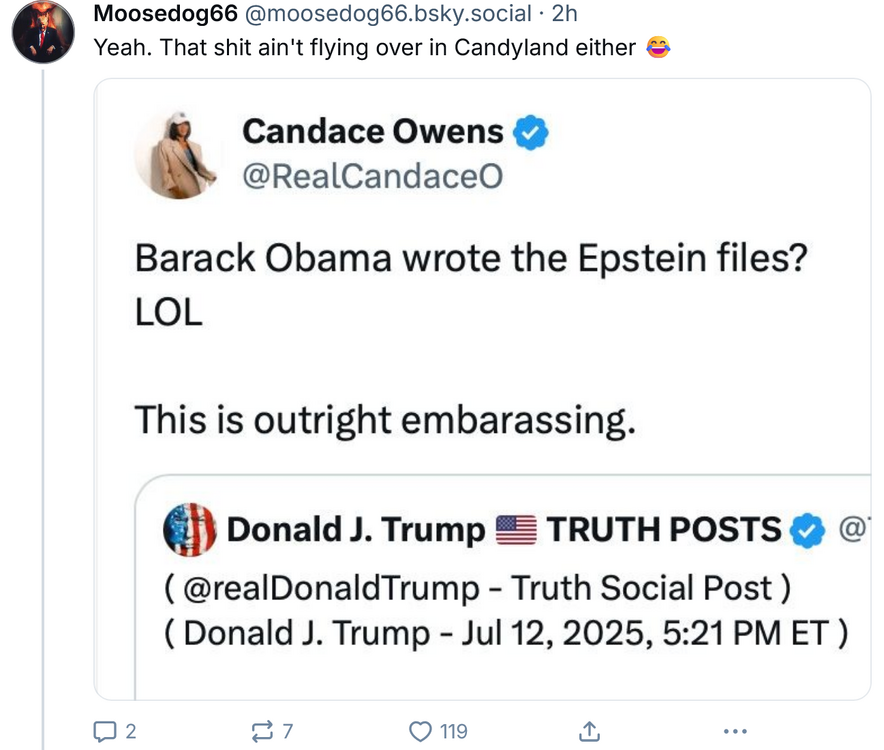The image size is (884, 750).
Task: Click the Donald J. Trump avatar icon
Action: [x=189, y=530]
